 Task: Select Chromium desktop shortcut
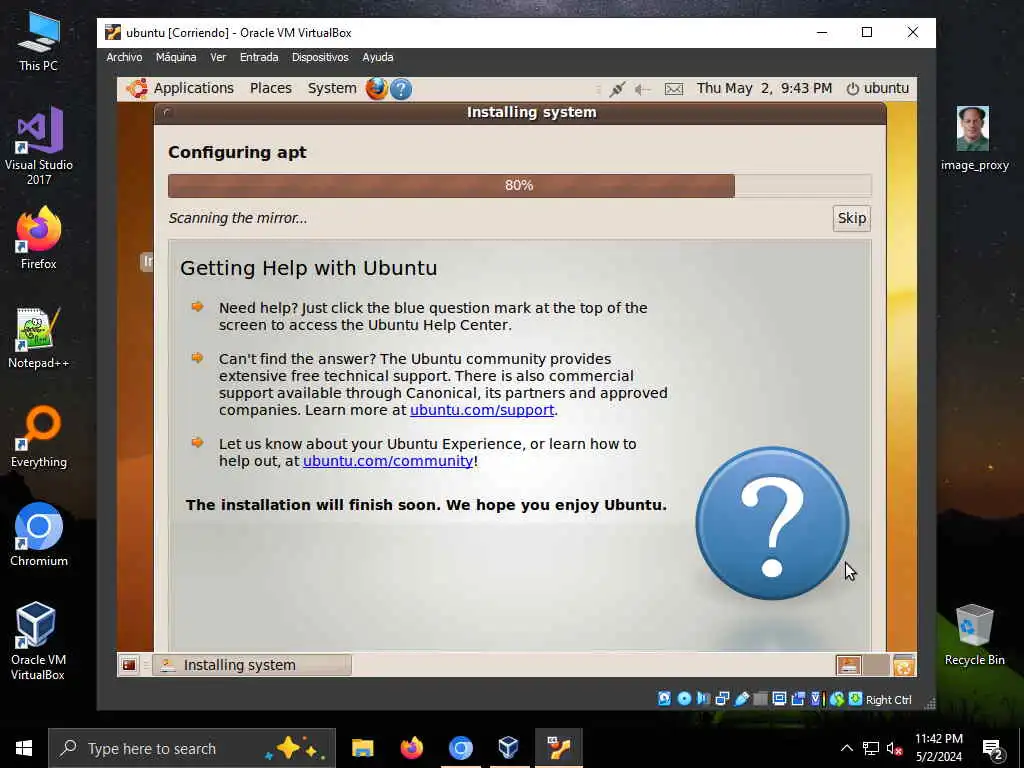(x=39, y=535)
